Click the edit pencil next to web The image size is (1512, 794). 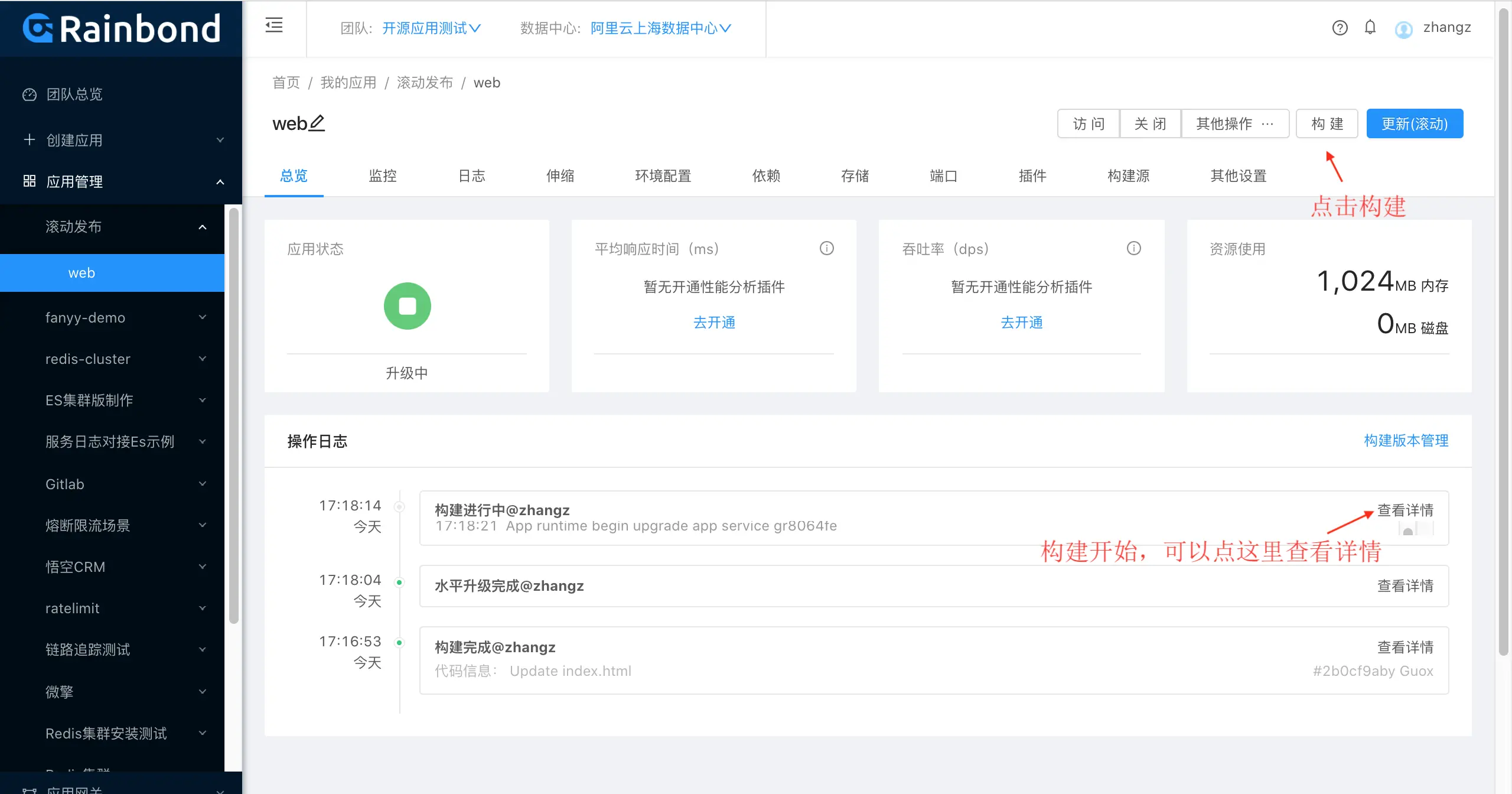[317, 123]
